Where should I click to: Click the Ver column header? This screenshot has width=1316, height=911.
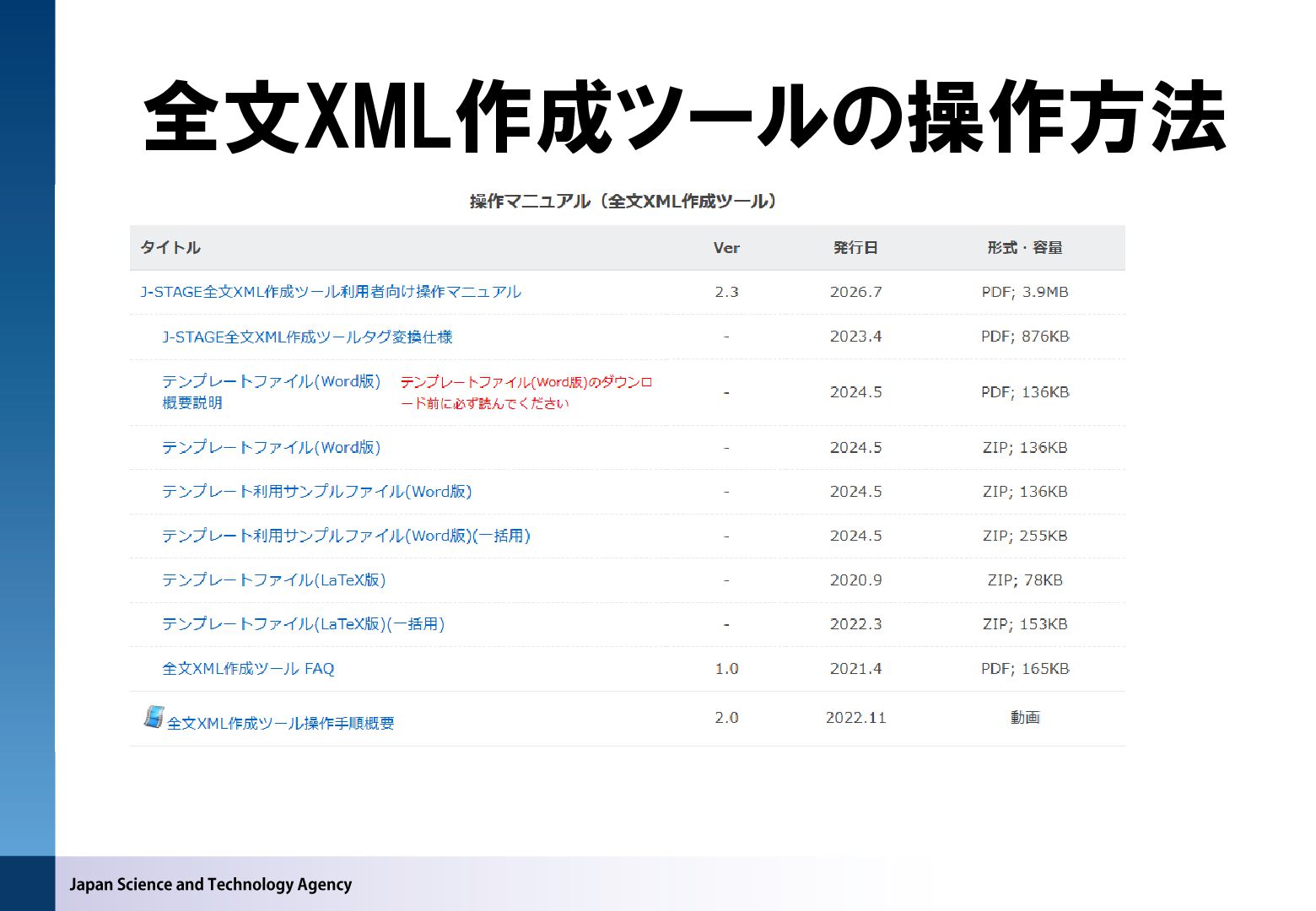(726, 248)
